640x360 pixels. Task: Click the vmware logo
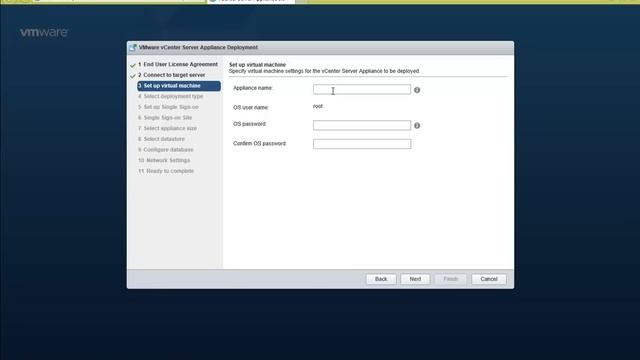pos(44,32)
